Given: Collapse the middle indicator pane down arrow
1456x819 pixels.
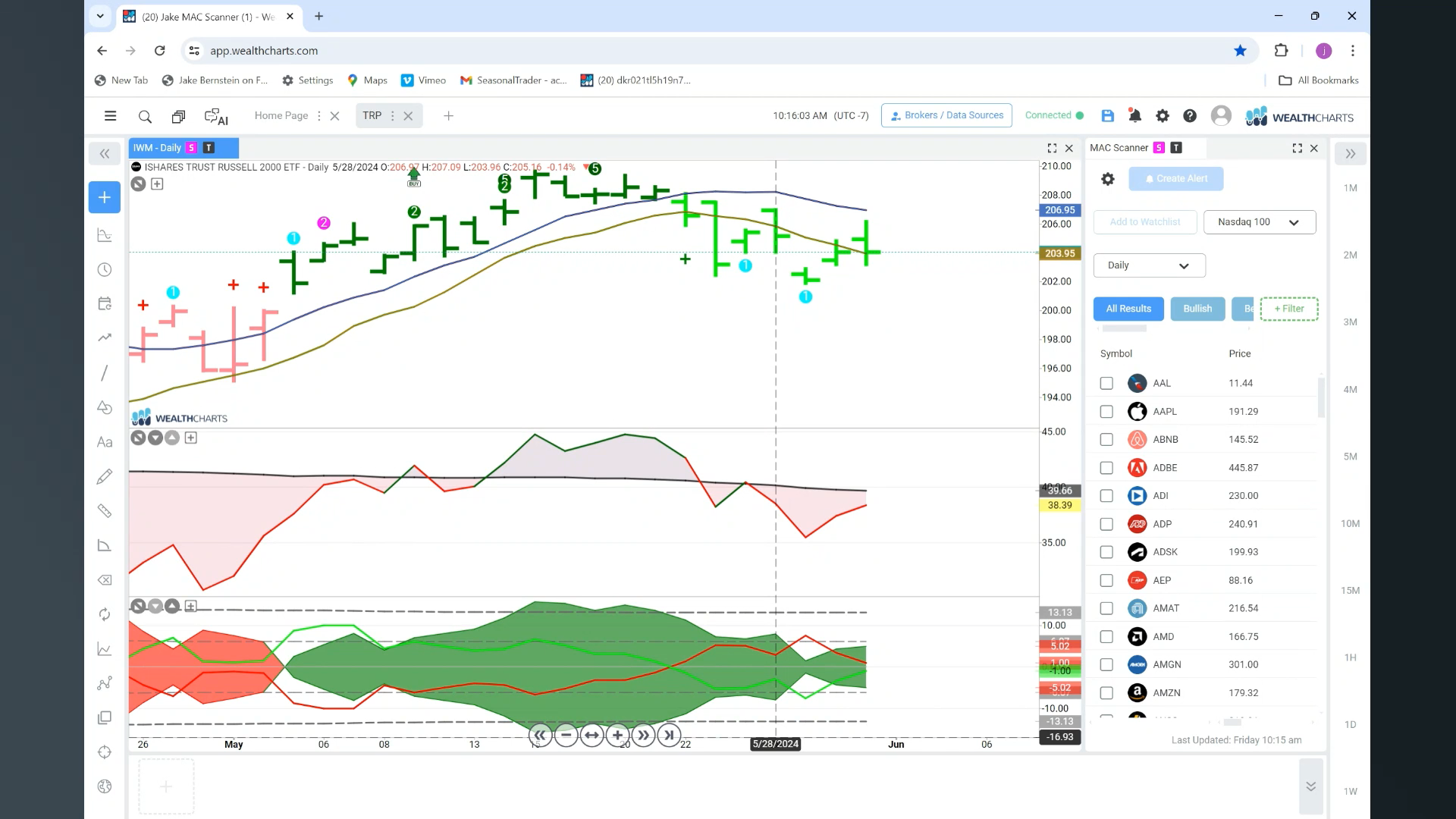Looking at the screenshot, I should point(155,438).
